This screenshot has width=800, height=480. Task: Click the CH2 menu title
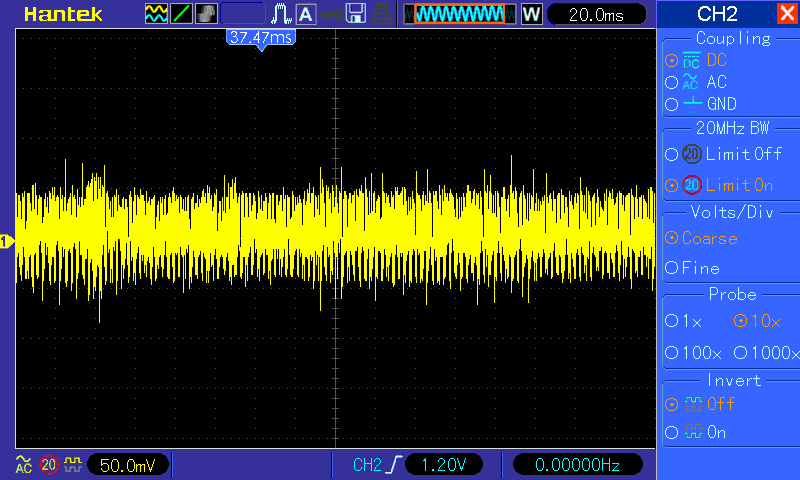click(x=717, y=14)
